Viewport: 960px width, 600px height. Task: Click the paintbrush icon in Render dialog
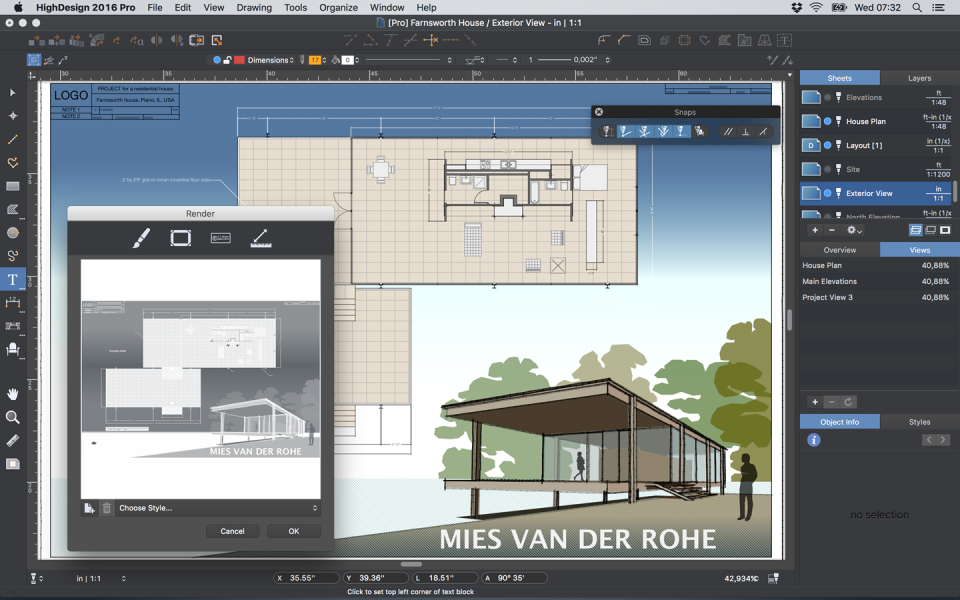click(x=141, y=238)
